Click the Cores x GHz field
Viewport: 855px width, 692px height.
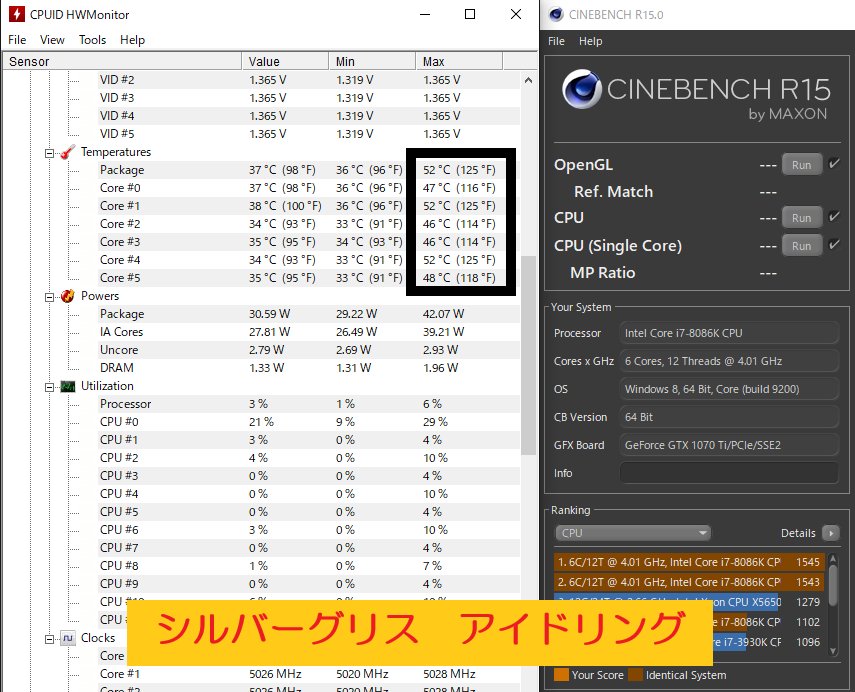pyautogui.click(x=728, y=360)
